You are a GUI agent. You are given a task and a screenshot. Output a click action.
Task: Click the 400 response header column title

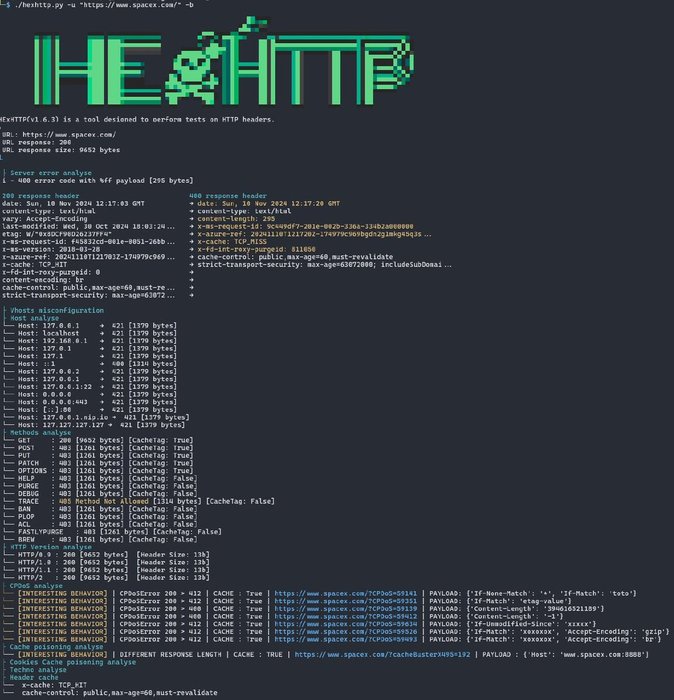point(228,196)
